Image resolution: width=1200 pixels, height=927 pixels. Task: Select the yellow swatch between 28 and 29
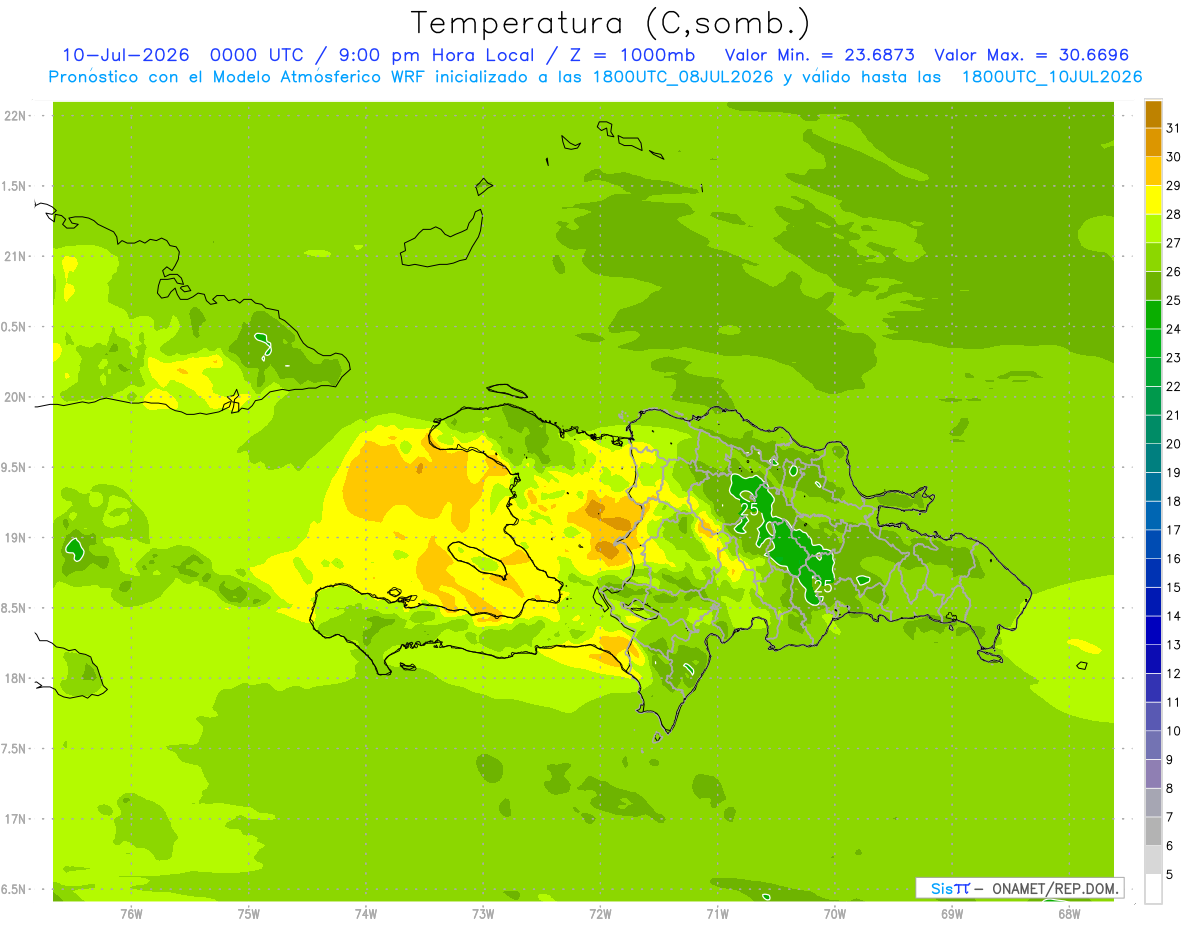[1153, 200]
